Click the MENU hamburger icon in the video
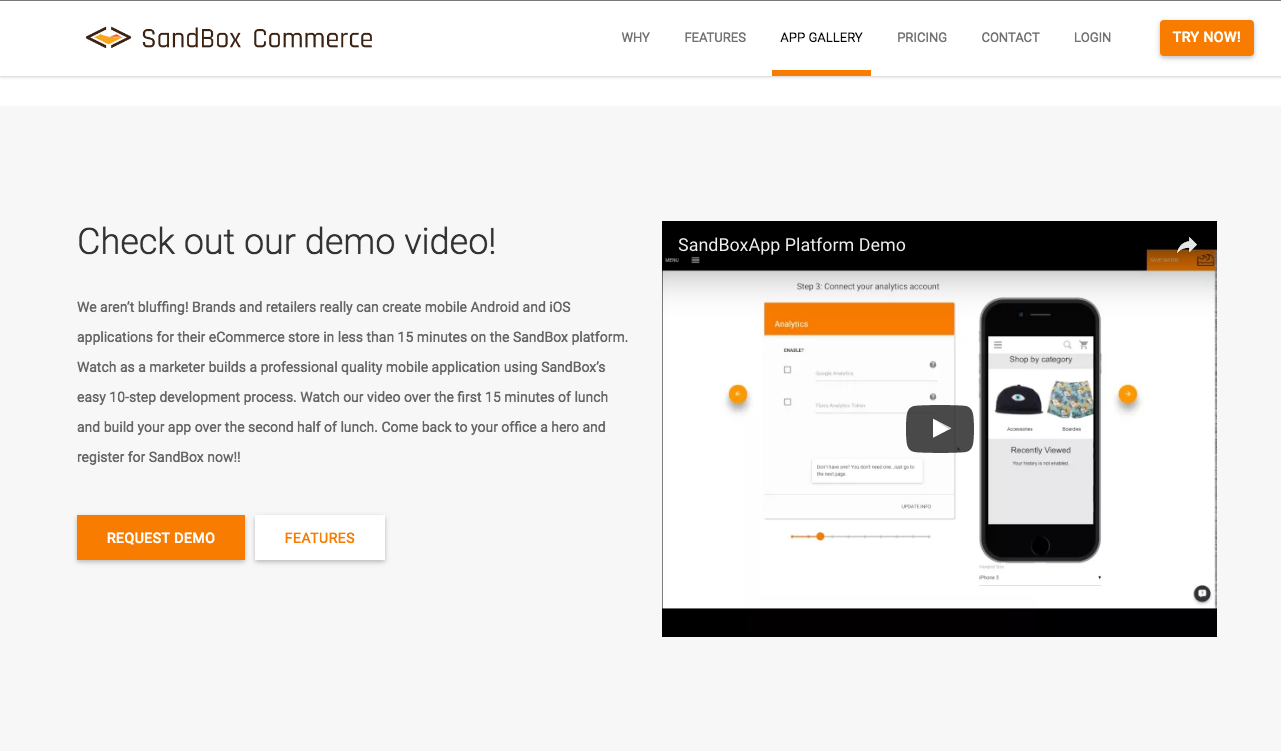Screen dimensions: 1281x751 (696, 260)
